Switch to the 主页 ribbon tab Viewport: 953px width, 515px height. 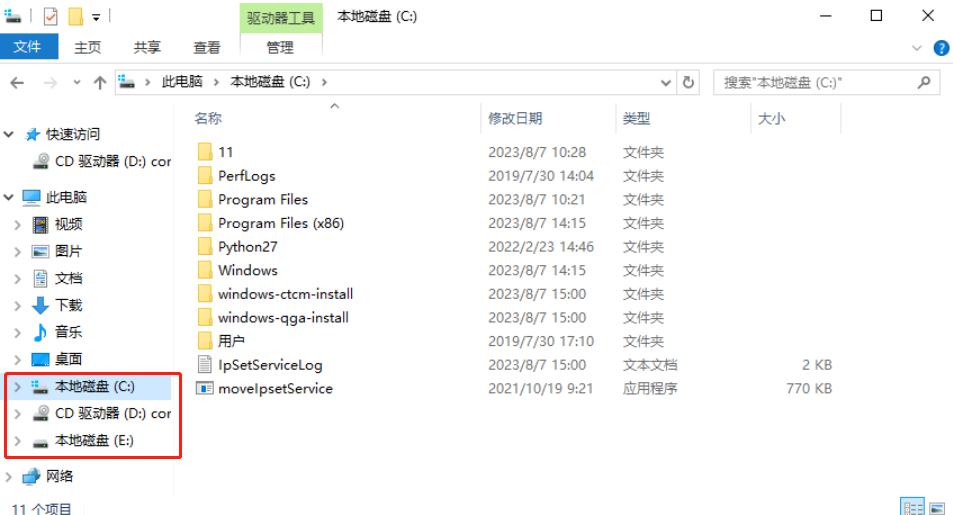point(88,47)
